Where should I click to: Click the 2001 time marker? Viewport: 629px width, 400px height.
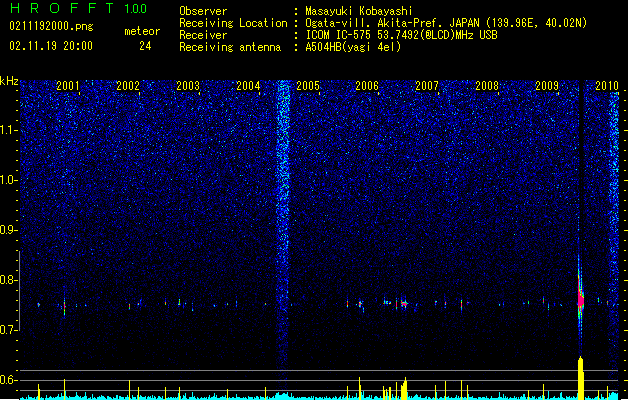67,85
